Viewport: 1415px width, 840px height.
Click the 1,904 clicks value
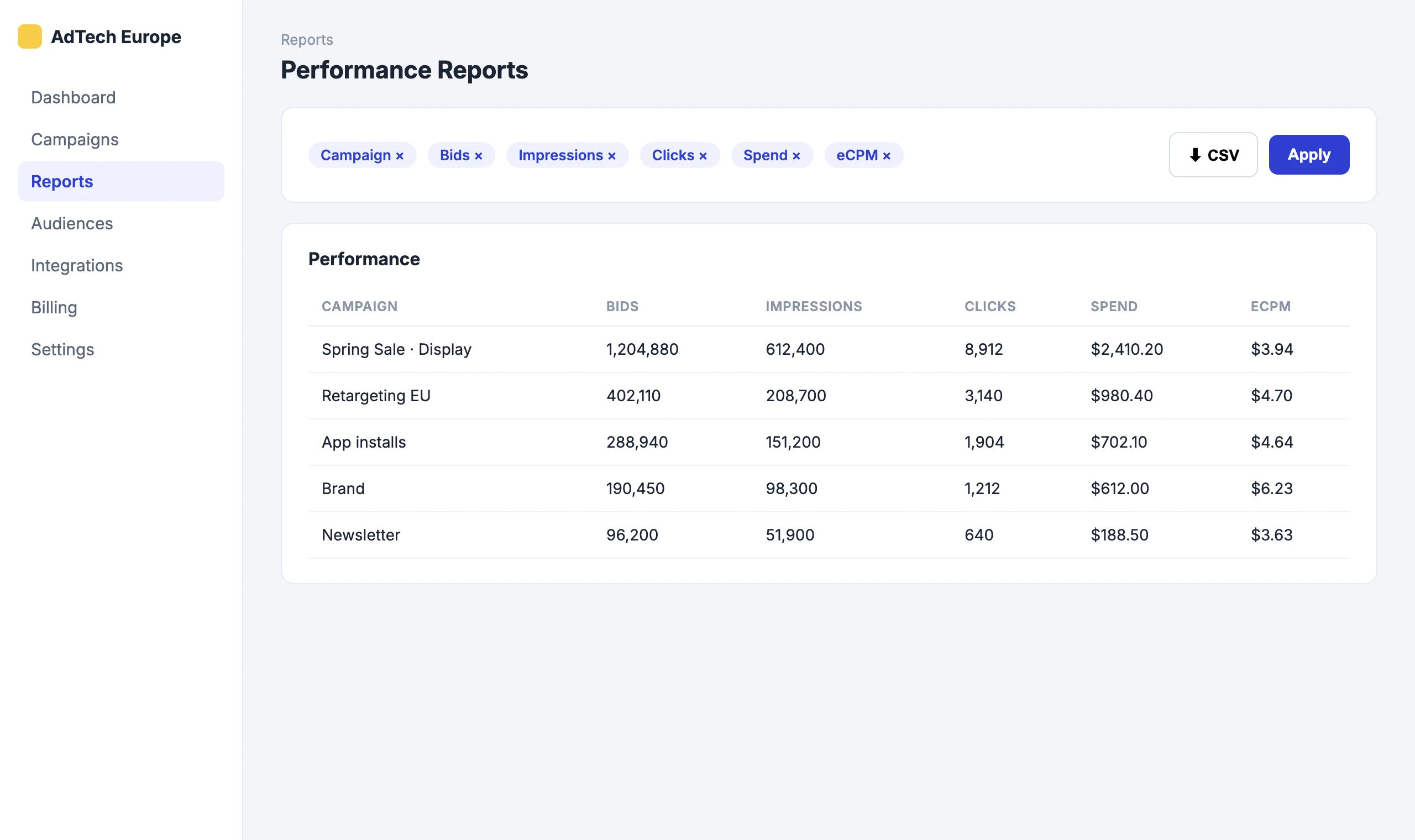click(984, 442)
